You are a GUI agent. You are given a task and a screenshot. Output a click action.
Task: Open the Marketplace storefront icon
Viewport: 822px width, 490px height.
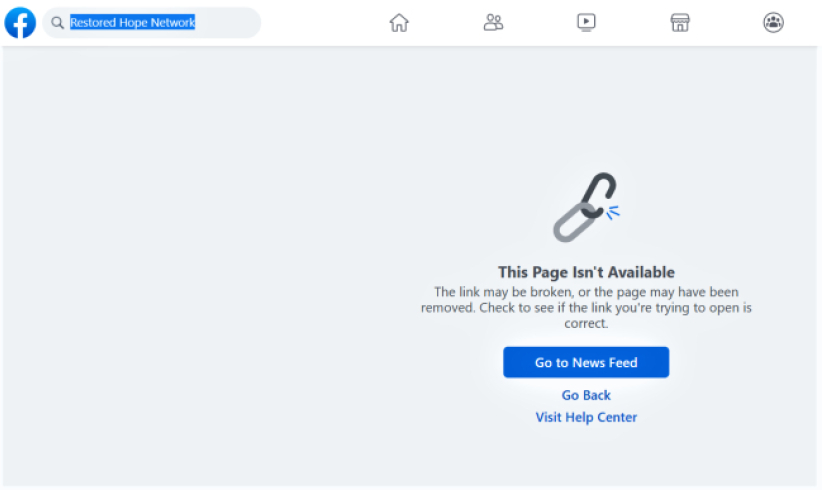click(680, 22)
